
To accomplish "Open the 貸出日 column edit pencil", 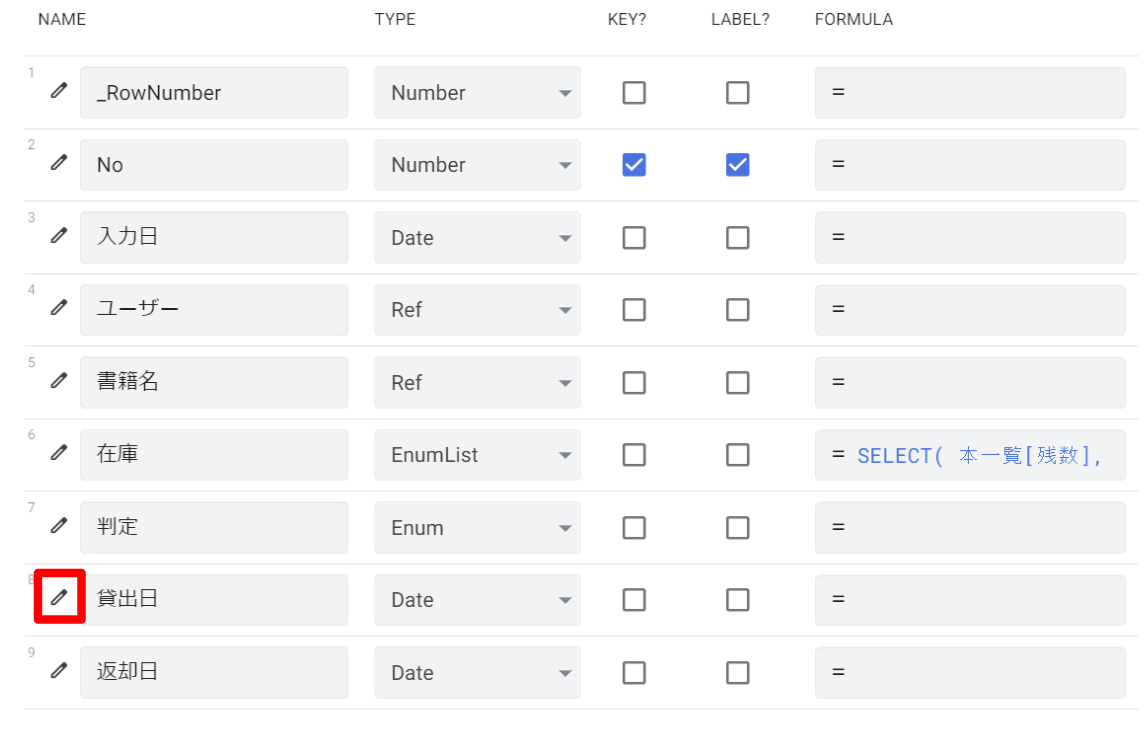I will tap(59, 598).
